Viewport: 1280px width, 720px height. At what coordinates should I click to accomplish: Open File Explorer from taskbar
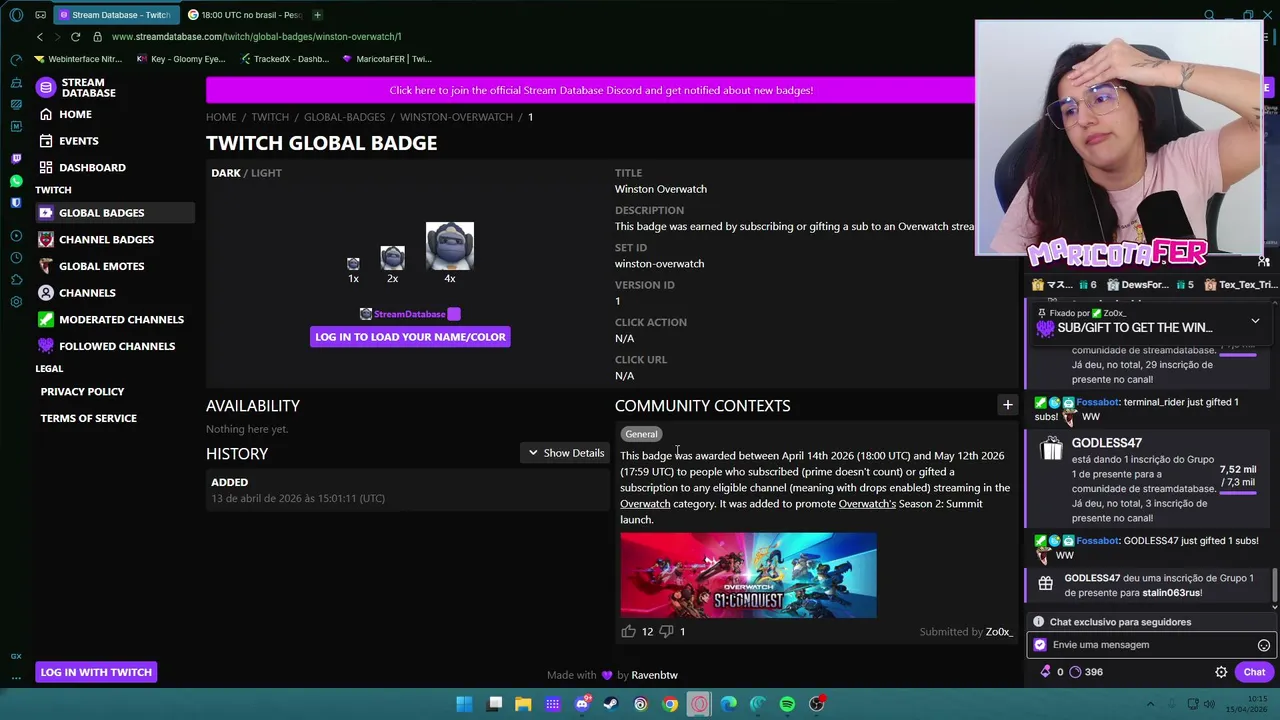point(523,704)
